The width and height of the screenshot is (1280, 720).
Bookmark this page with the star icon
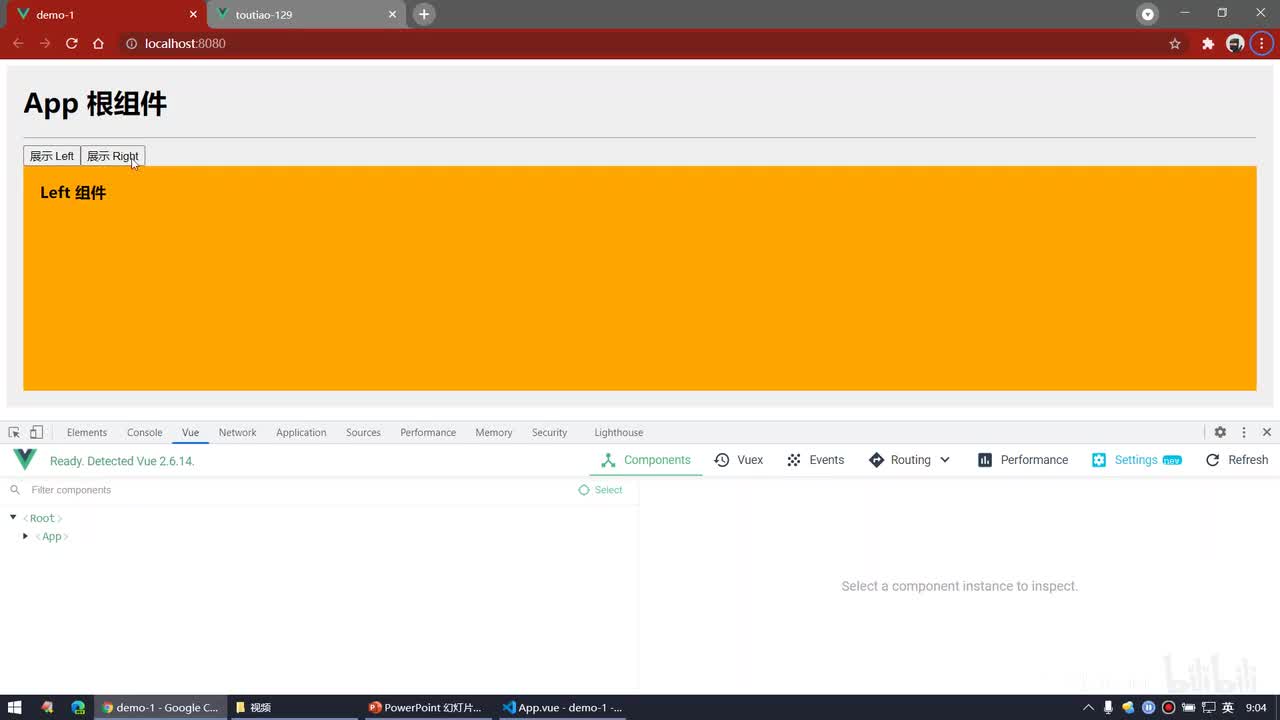(1175, 43)
